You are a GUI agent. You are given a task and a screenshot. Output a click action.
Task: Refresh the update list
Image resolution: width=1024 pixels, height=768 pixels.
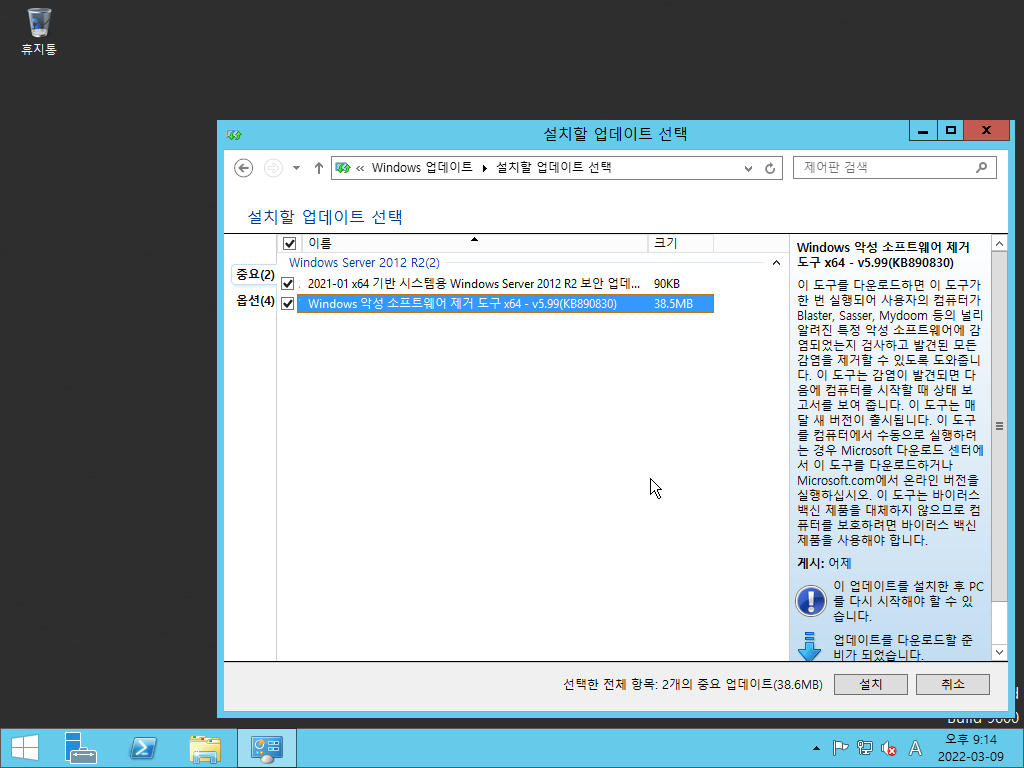click(770, 168)
